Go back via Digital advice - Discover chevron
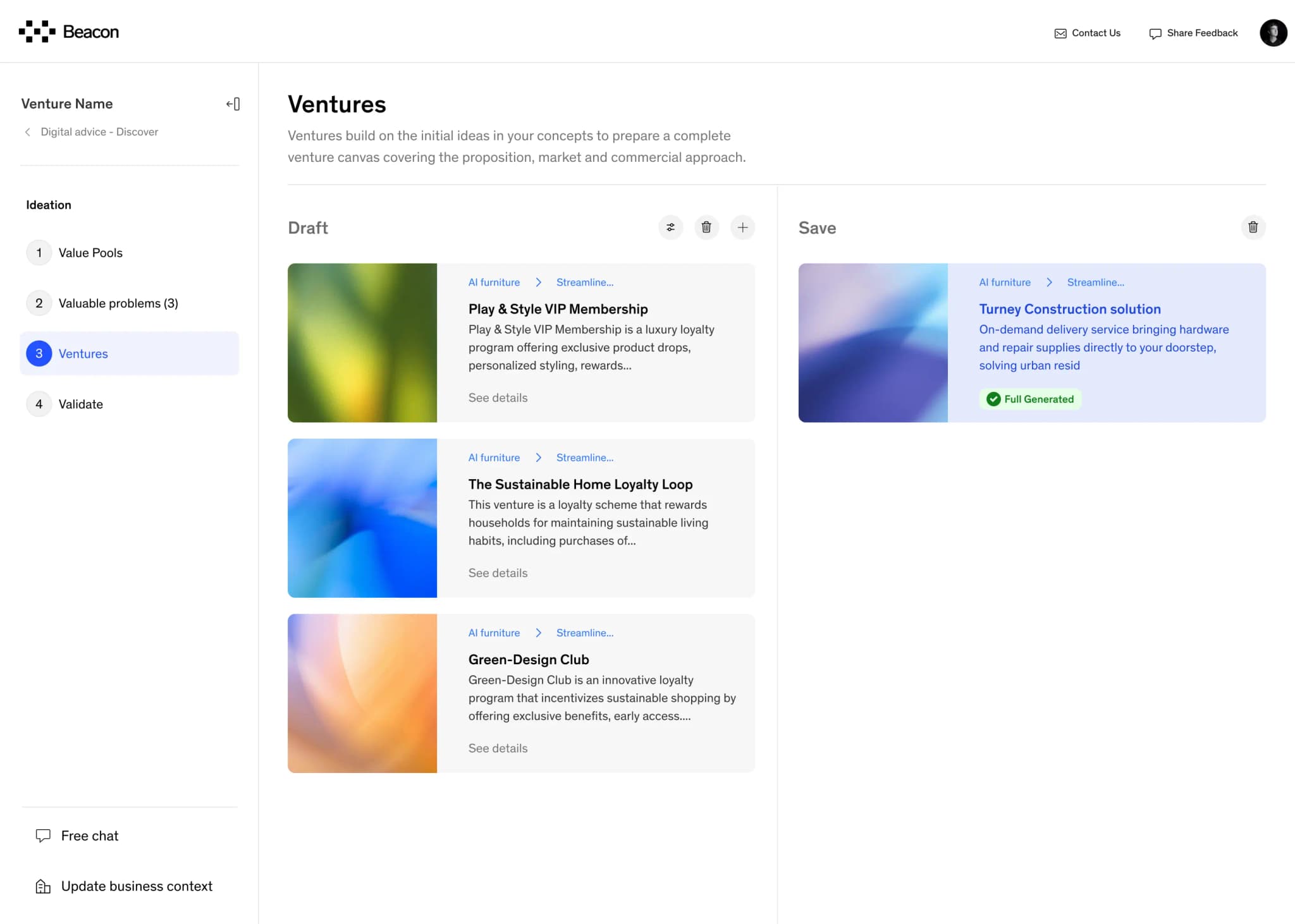This screenshot has width=1295, height=924. point(28,131)
